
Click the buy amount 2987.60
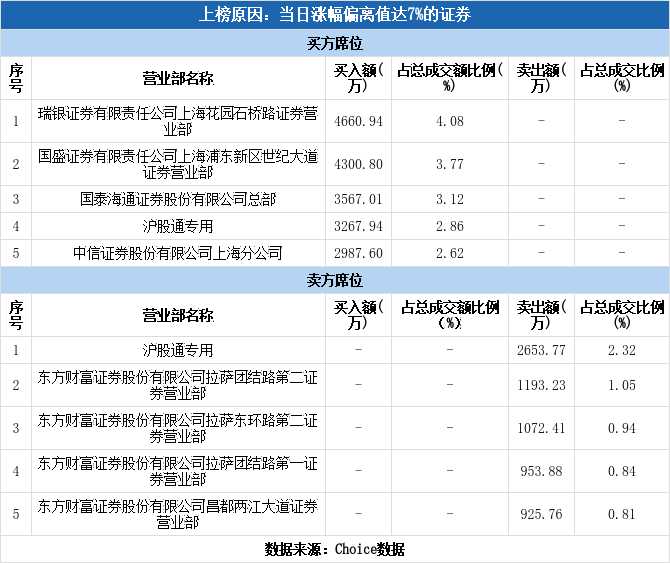(x=358, y=253)
